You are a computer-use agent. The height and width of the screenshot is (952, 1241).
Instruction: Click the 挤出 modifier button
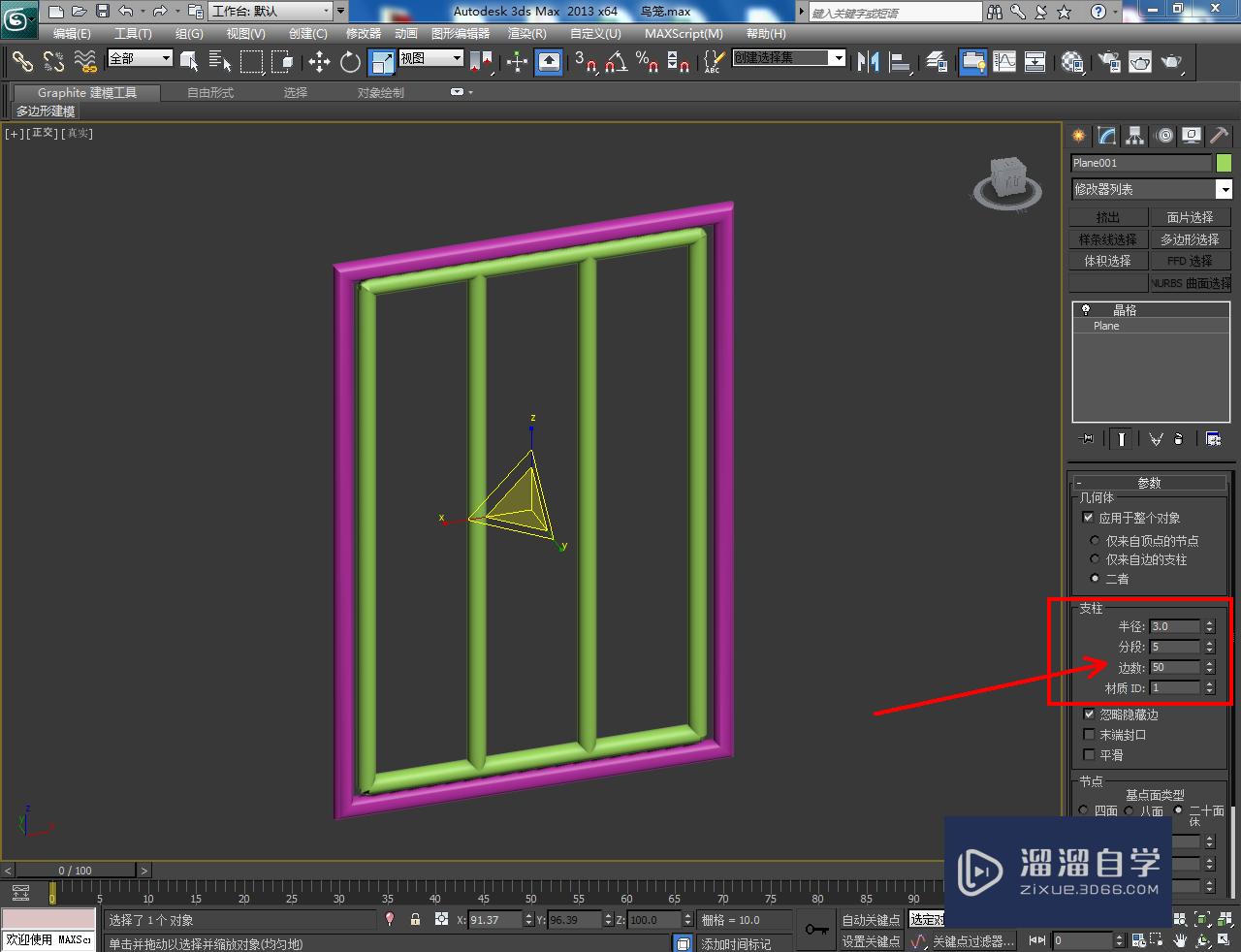click(x=1108, y=217)
